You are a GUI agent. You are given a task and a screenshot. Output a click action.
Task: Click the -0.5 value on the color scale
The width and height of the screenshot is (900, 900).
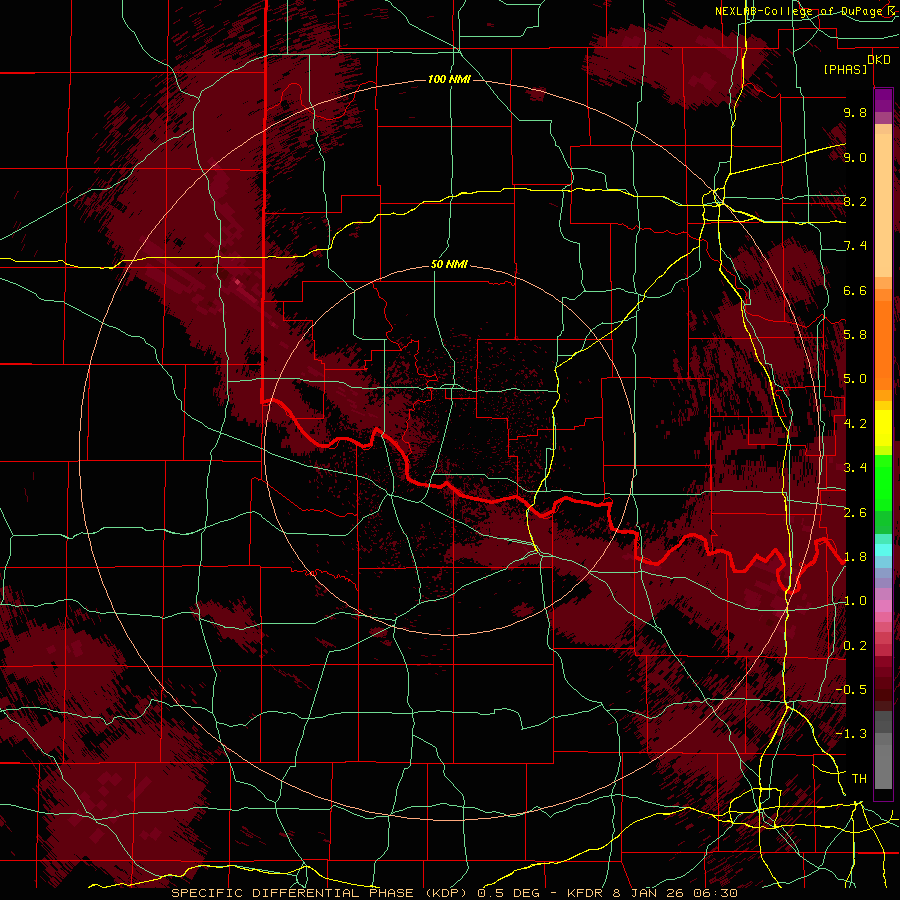coord(852,690)
